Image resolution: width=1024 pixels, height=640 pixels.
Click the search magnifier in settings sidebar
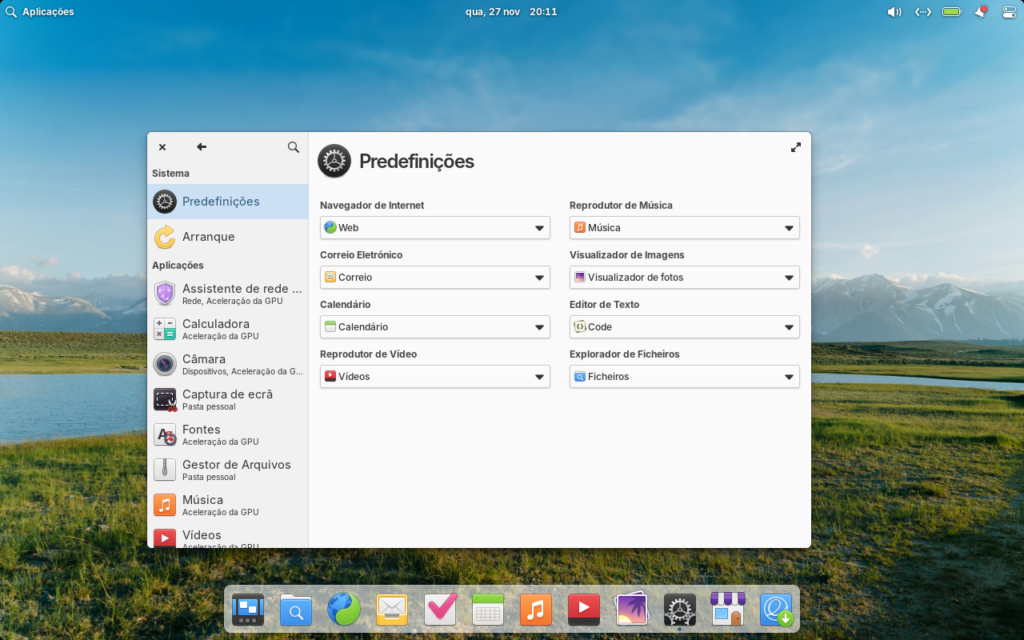[293, 147]
